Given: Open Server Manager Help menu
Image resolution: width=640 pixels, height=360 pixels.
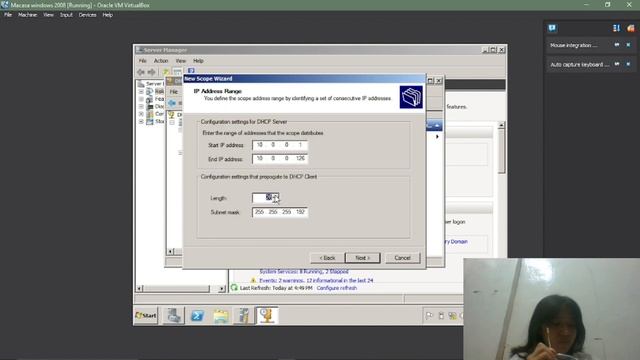Looking at the screenshot, I should tap(198, 61).
